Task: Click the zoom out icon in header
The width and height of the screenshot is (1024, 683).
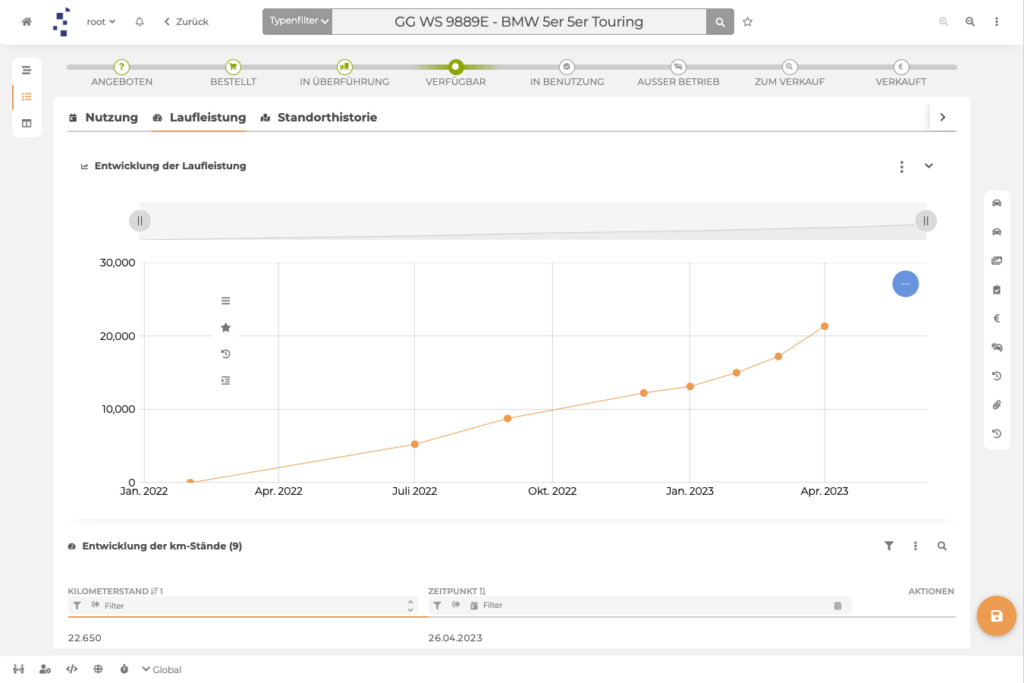Action: 970,22
